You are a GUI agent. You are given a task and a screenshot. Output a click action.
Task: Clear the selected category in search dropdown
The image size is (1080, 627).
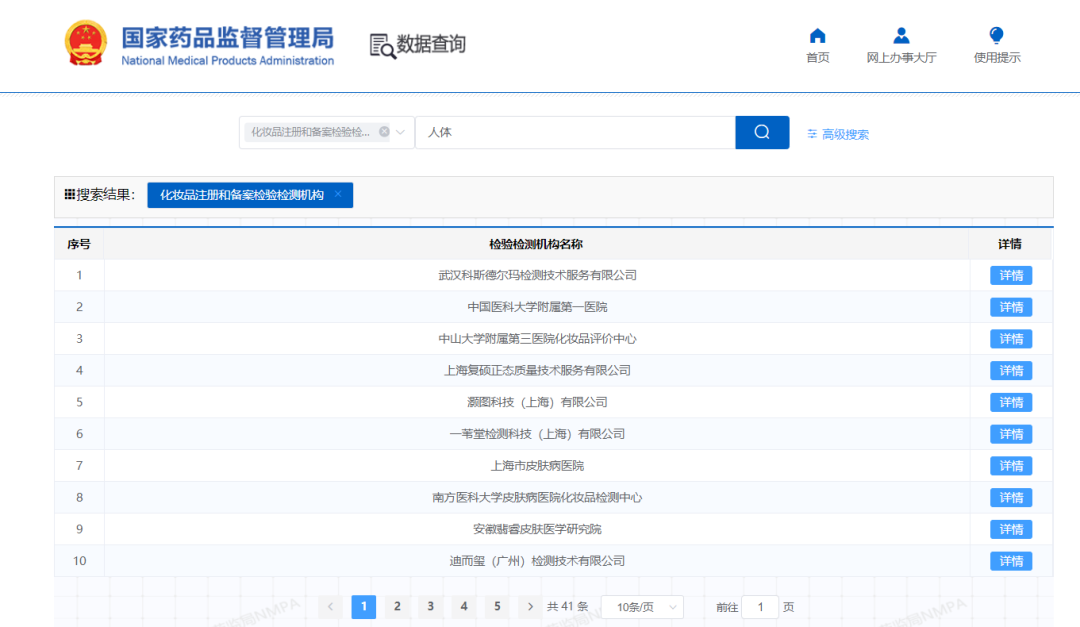point(384,132)
